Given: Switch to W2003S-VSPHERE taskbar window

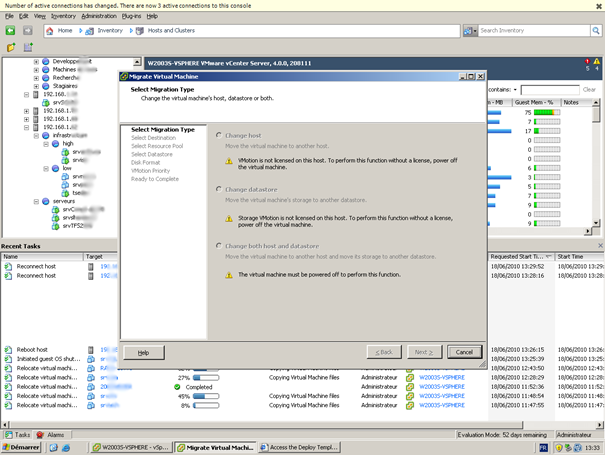Looking at the screenshot, I should pos(131,448).
